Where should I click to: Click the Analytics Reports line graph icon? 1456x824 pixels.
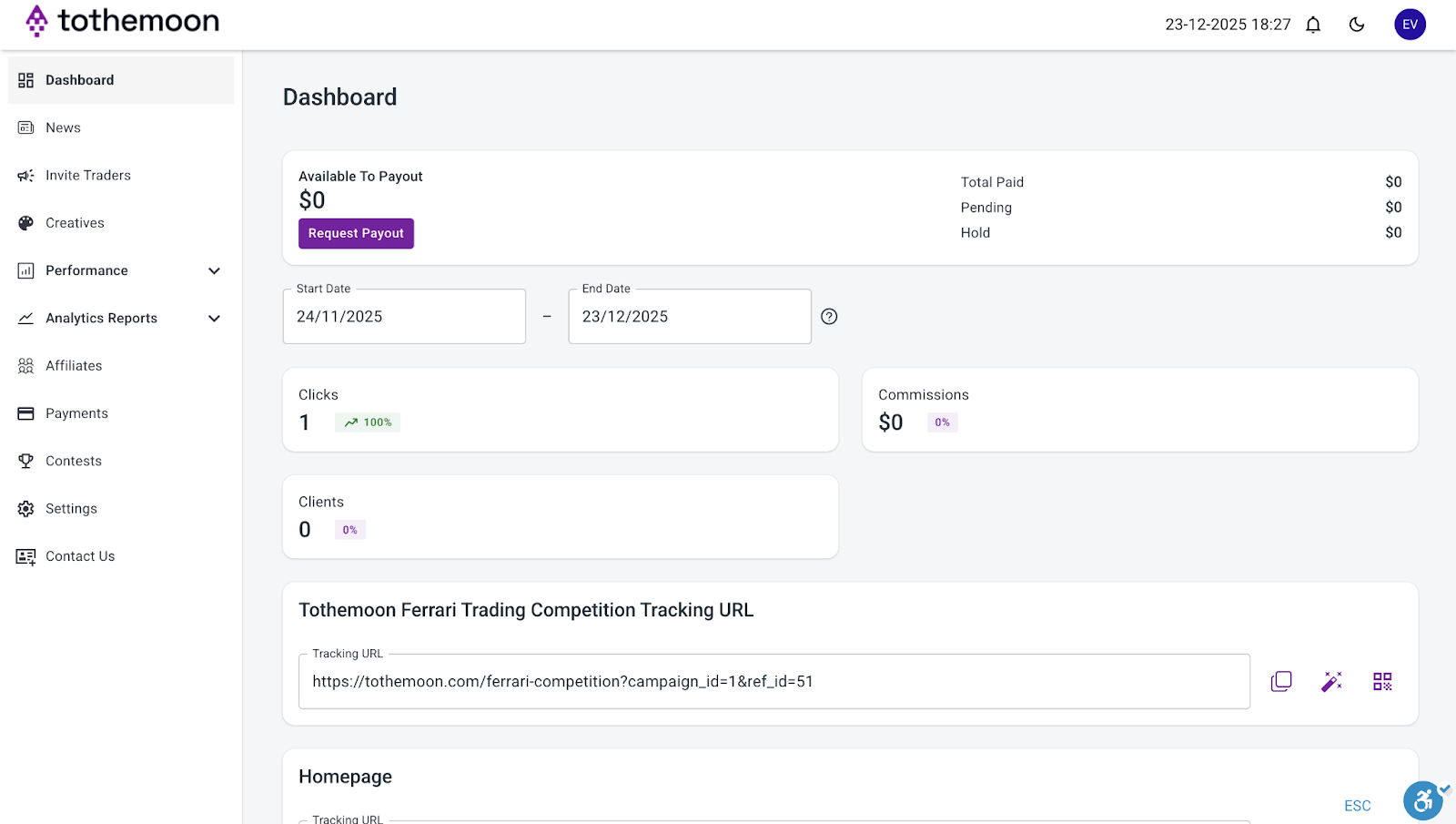(x=25, y=318)
